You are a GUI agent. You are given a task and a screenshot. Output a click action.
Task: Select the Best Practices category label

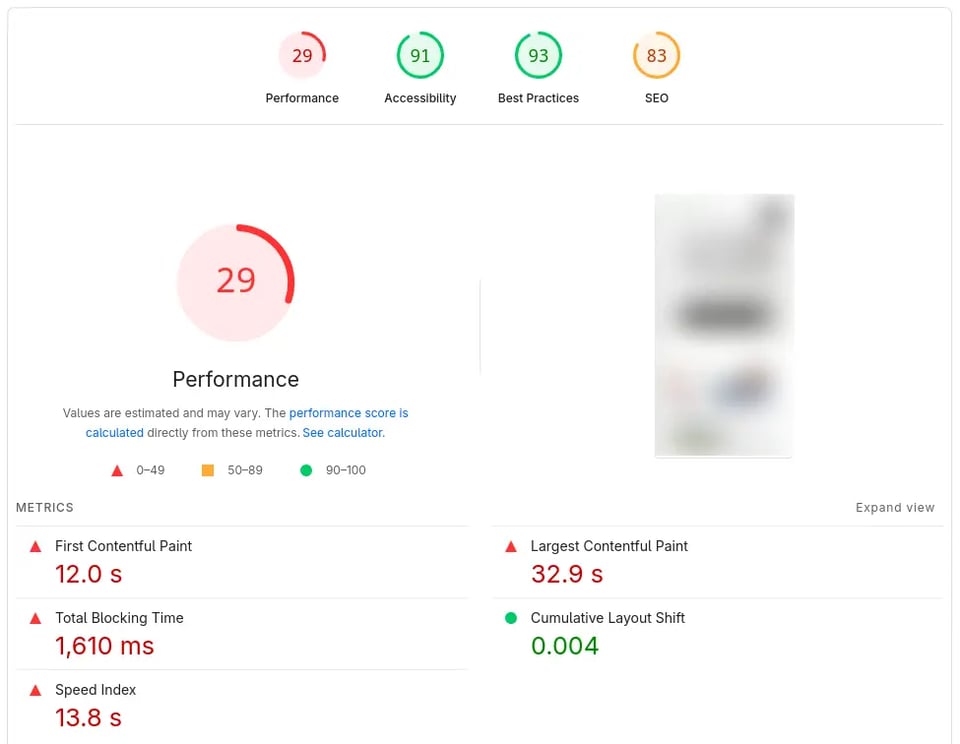[x=538, y=98]
